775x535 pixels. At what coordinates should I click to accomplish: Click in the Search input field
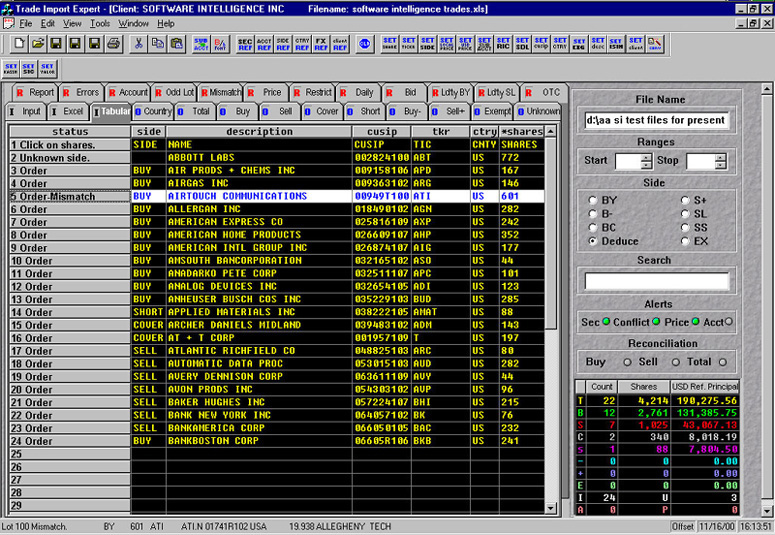656,281
